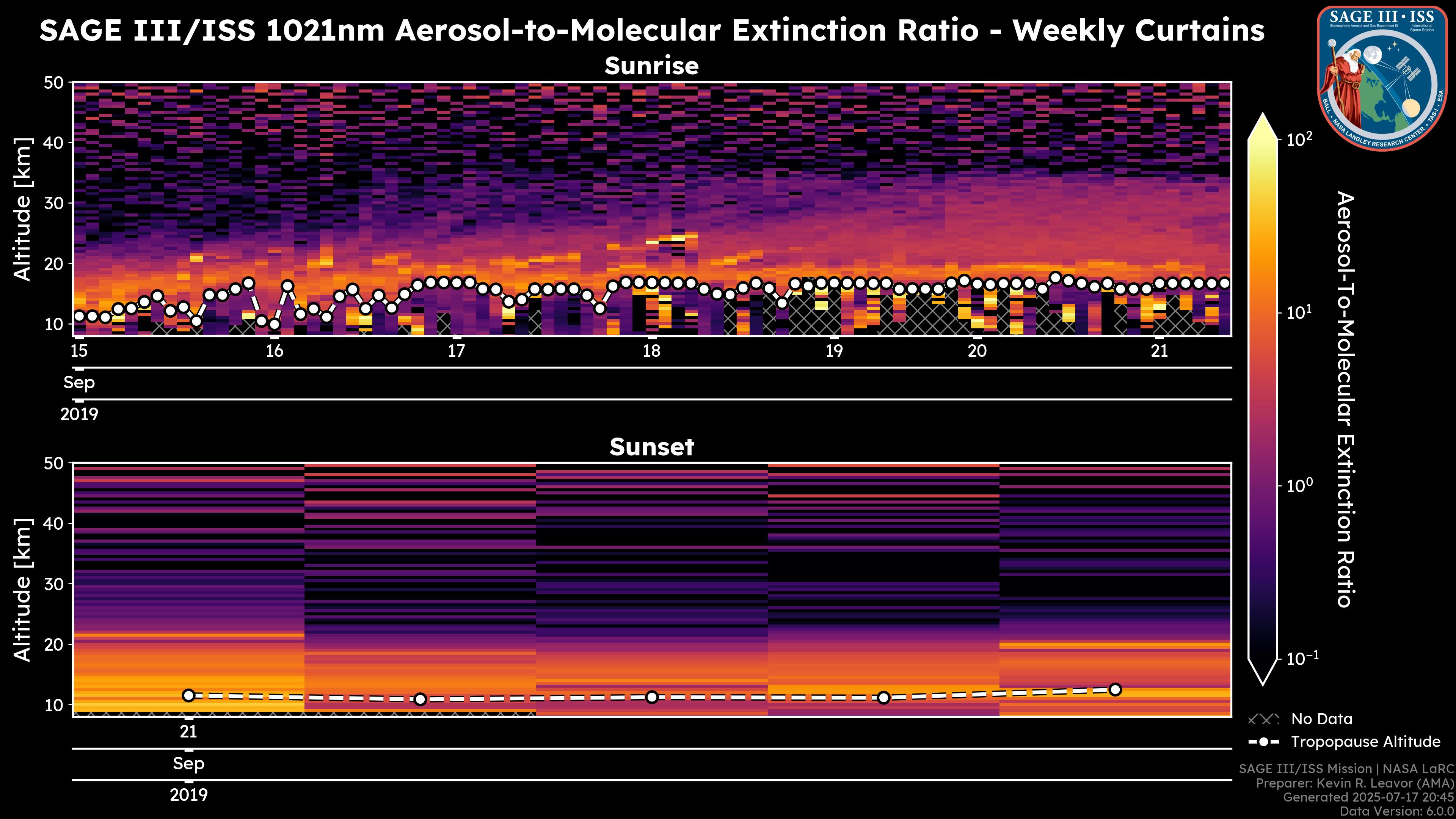The image size is (1456, 819).
Task: Click the Tropopause Altitude legend text
Action: pyautogui.click(x=1365, y=742)
